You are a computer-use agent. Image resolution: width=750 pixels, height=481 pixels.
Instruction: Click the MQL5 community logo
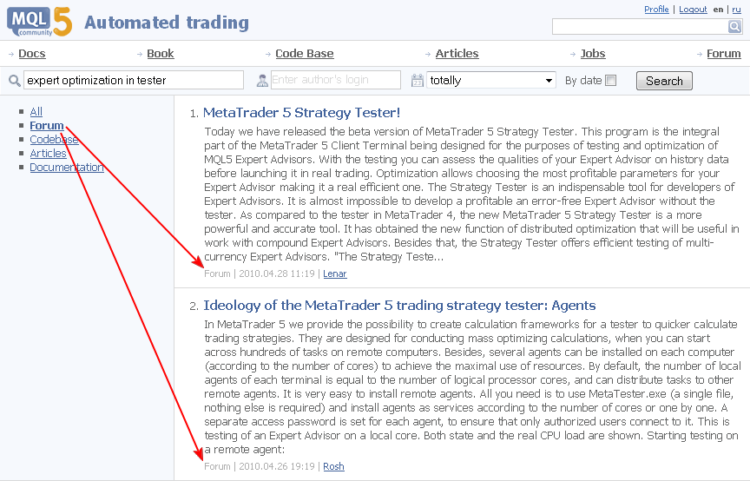40,22
